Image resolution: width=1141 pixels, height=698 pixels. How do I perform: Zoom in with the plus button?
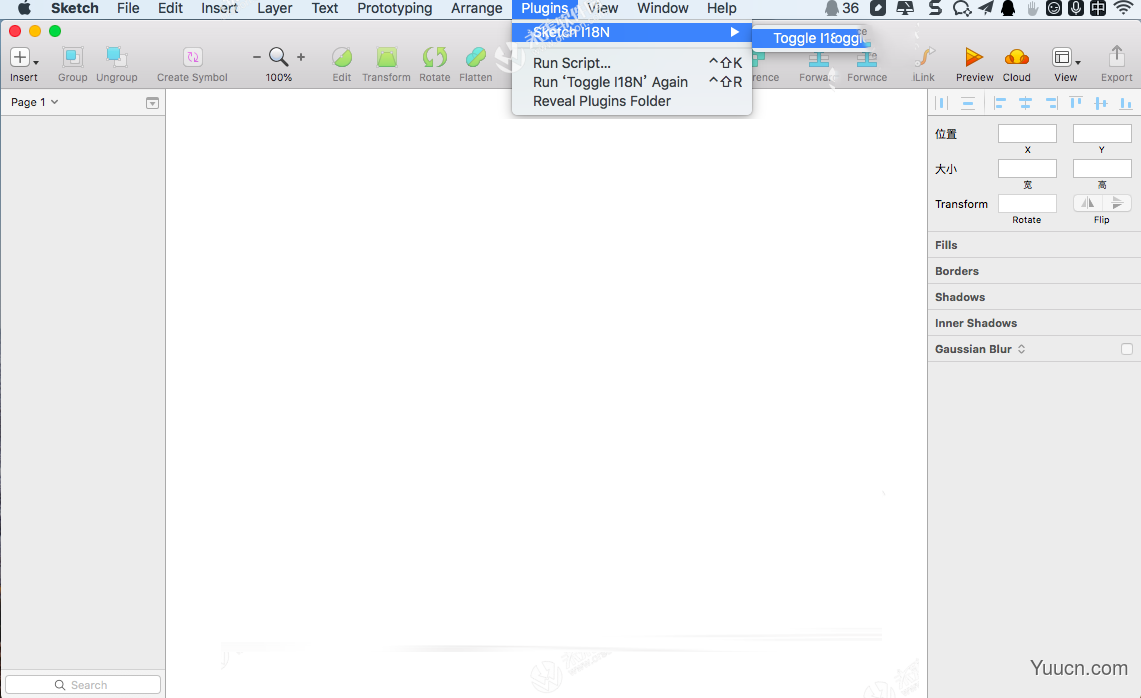point(301,57)
